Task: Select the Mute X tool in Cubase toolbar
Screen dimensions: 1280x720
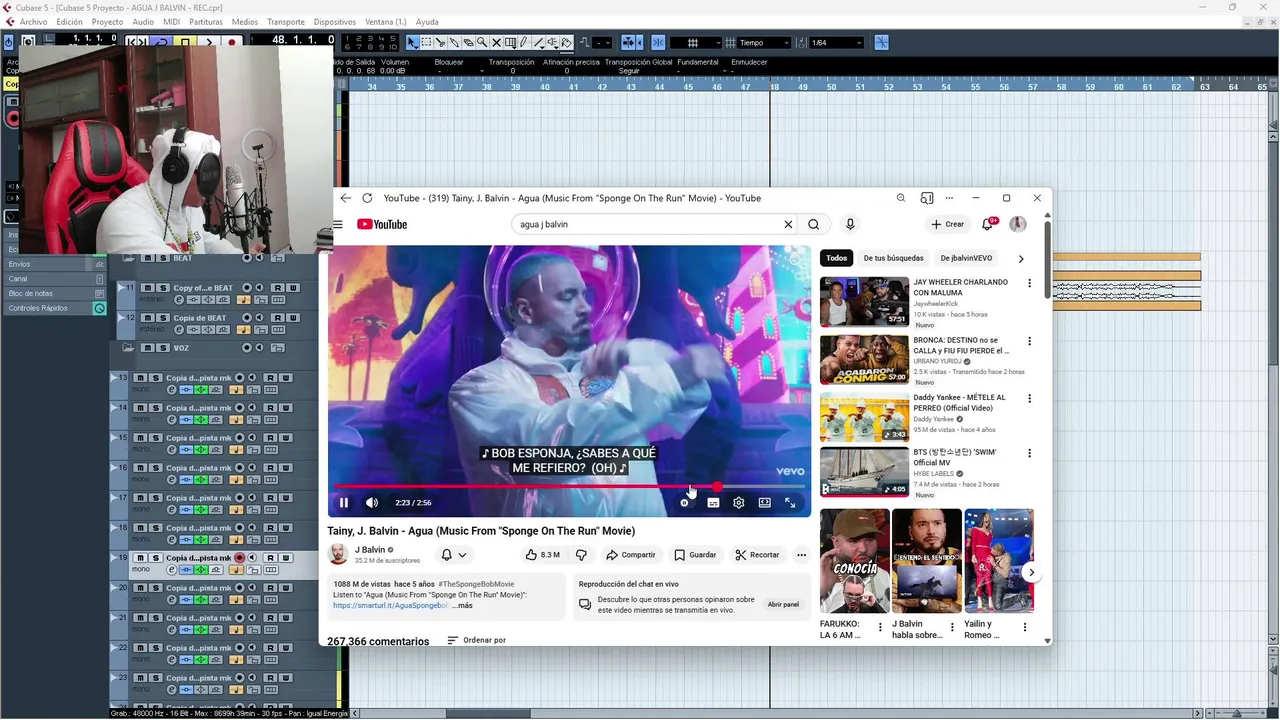Action: tap(496, 43)
